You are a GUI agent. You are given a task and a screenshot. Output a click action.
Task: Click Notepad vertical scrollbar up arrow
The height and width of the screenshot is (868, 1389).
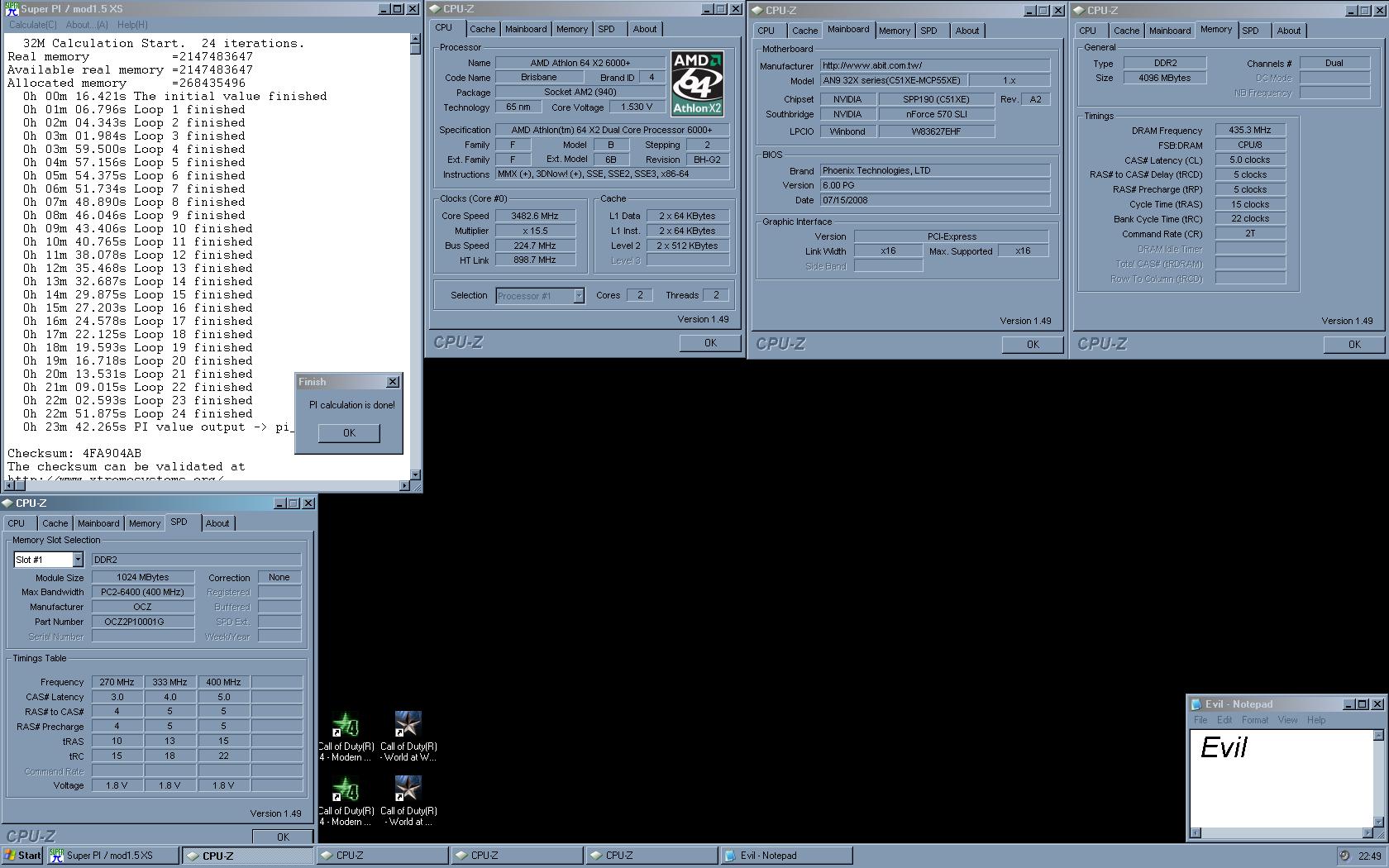tap(1378, 735)
